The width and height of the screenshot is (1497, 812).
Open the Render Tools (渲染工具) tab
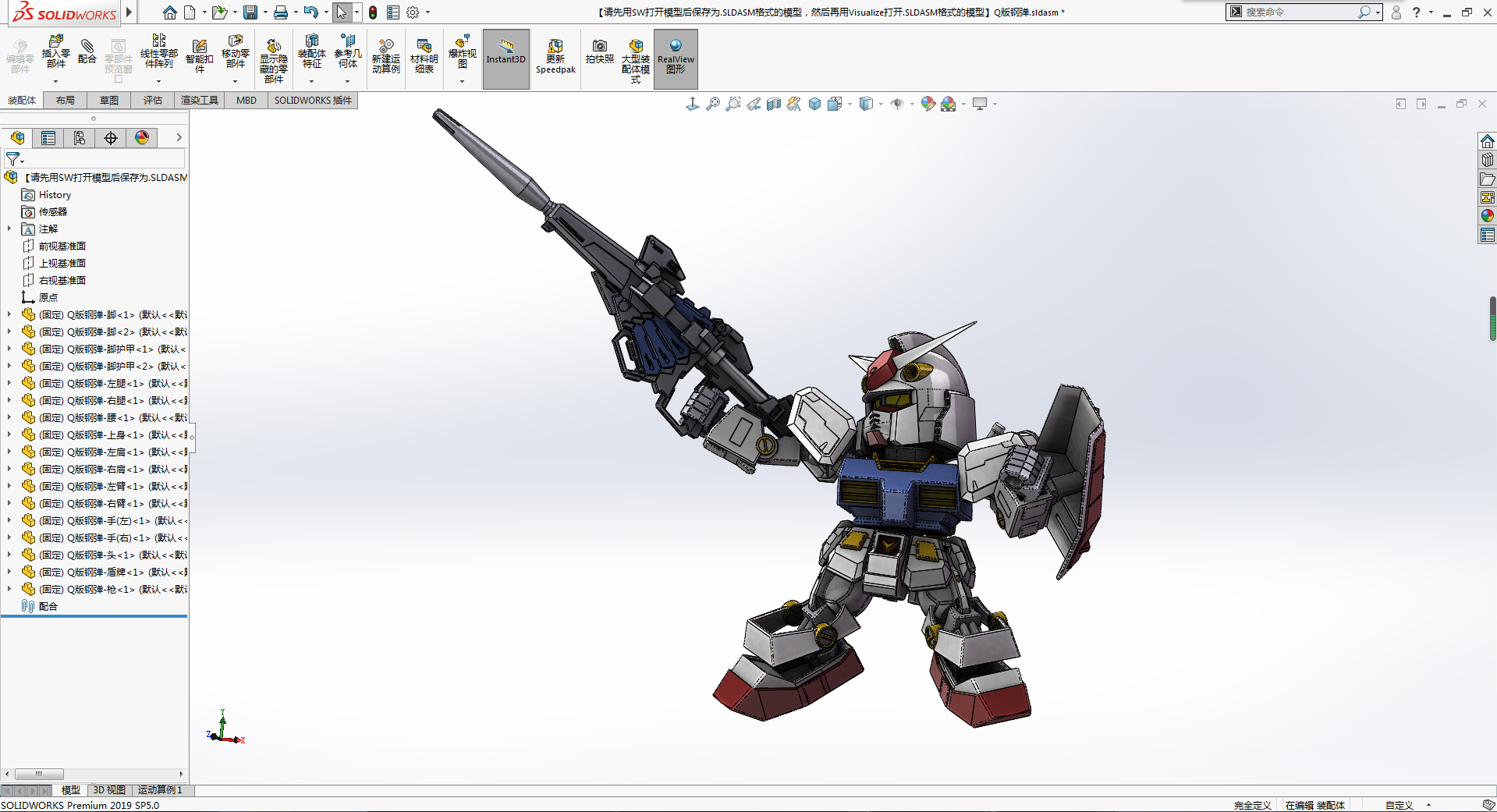200,100
